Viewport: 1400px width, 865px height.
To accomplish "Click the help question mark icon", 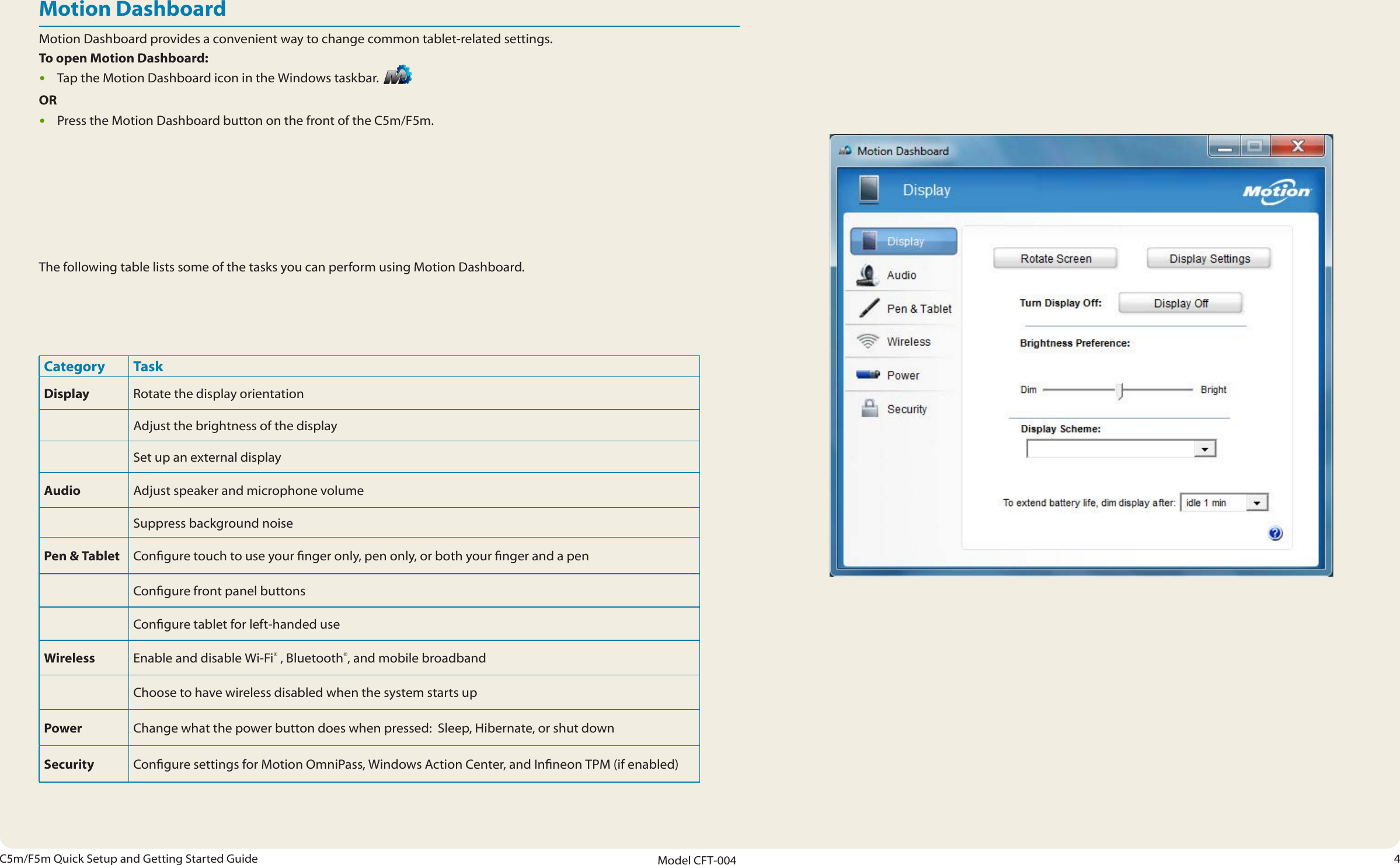I will coord(1276,532).
